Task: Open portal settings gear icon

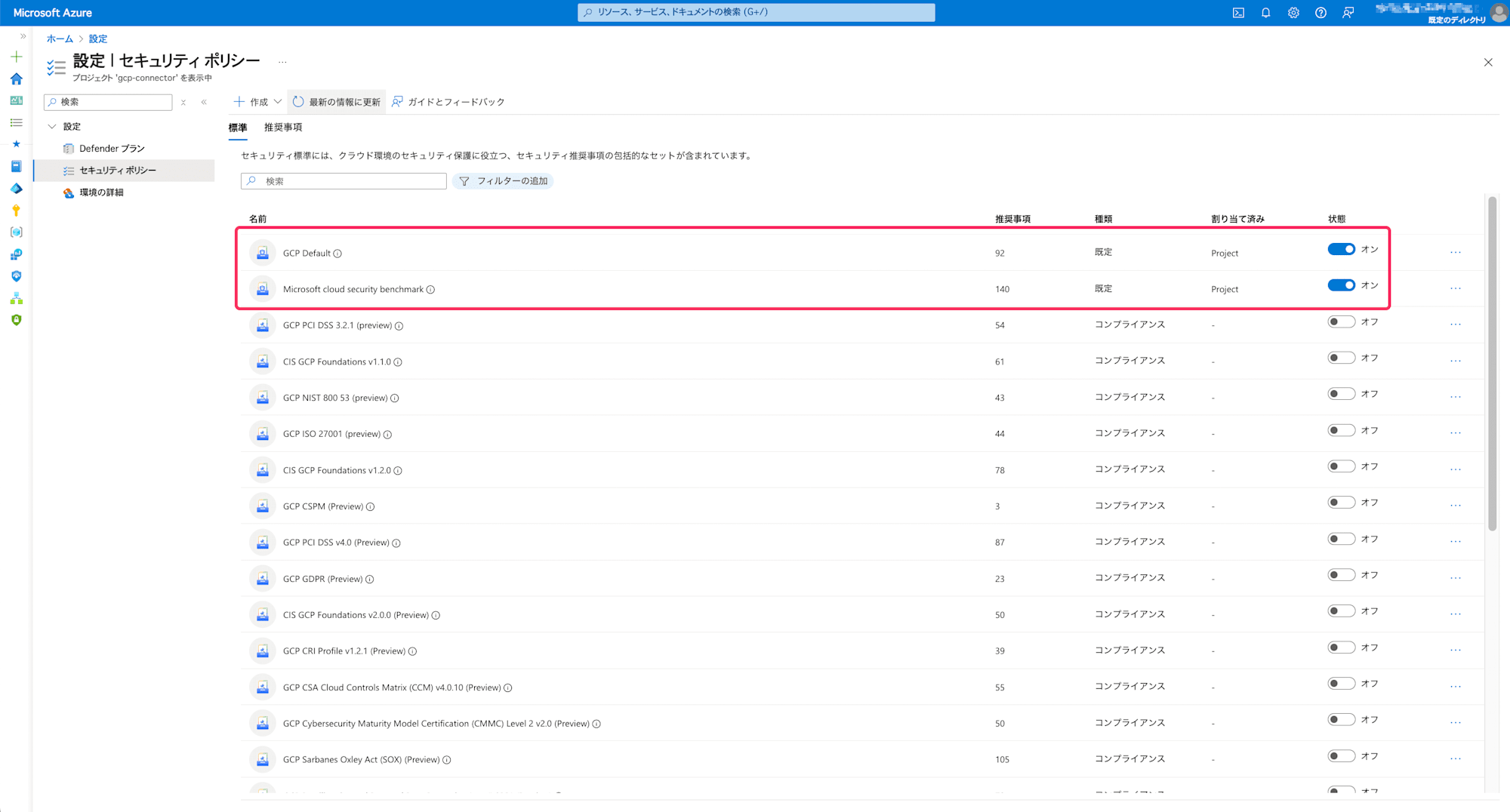Action: point(1293,13)
